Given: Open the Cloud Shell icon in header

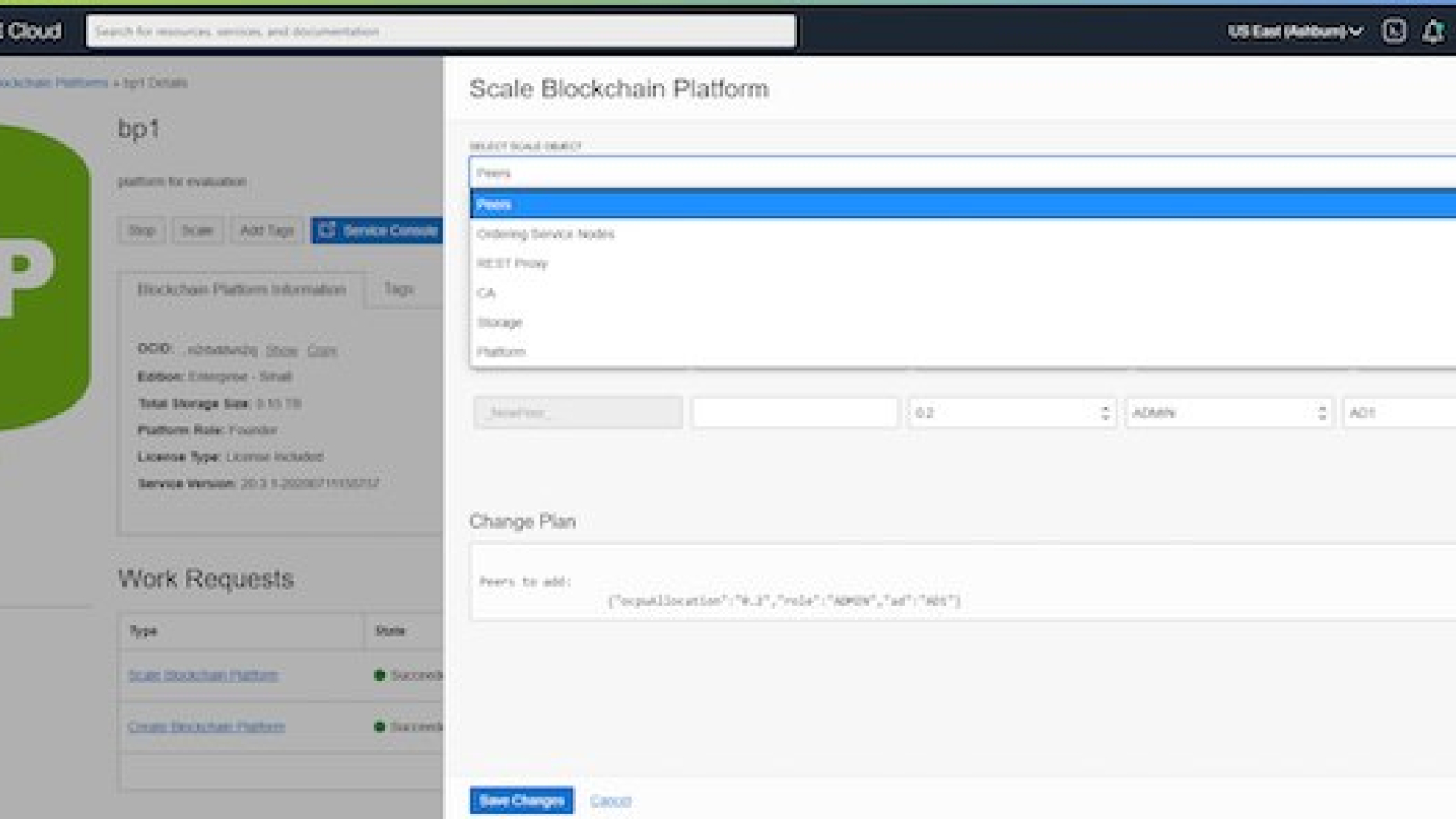Looking at the screenshot, I should tap(1393, 31).
